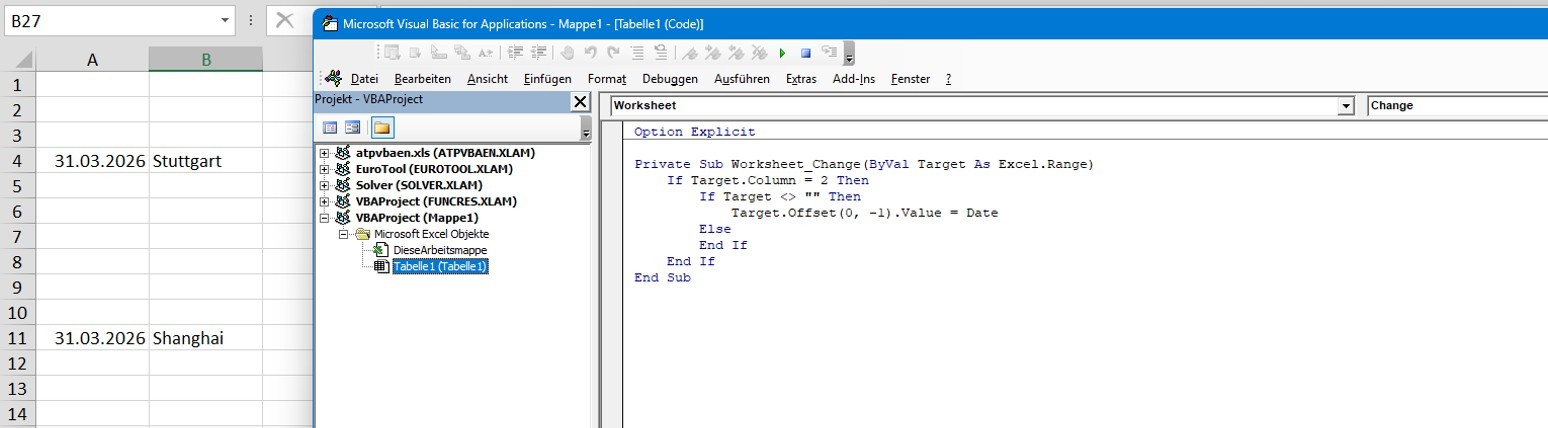Open the Project panel toolbar options arrow
Image resolution: width=1548 pixels, height=428 pixels.
coord(586,129)
